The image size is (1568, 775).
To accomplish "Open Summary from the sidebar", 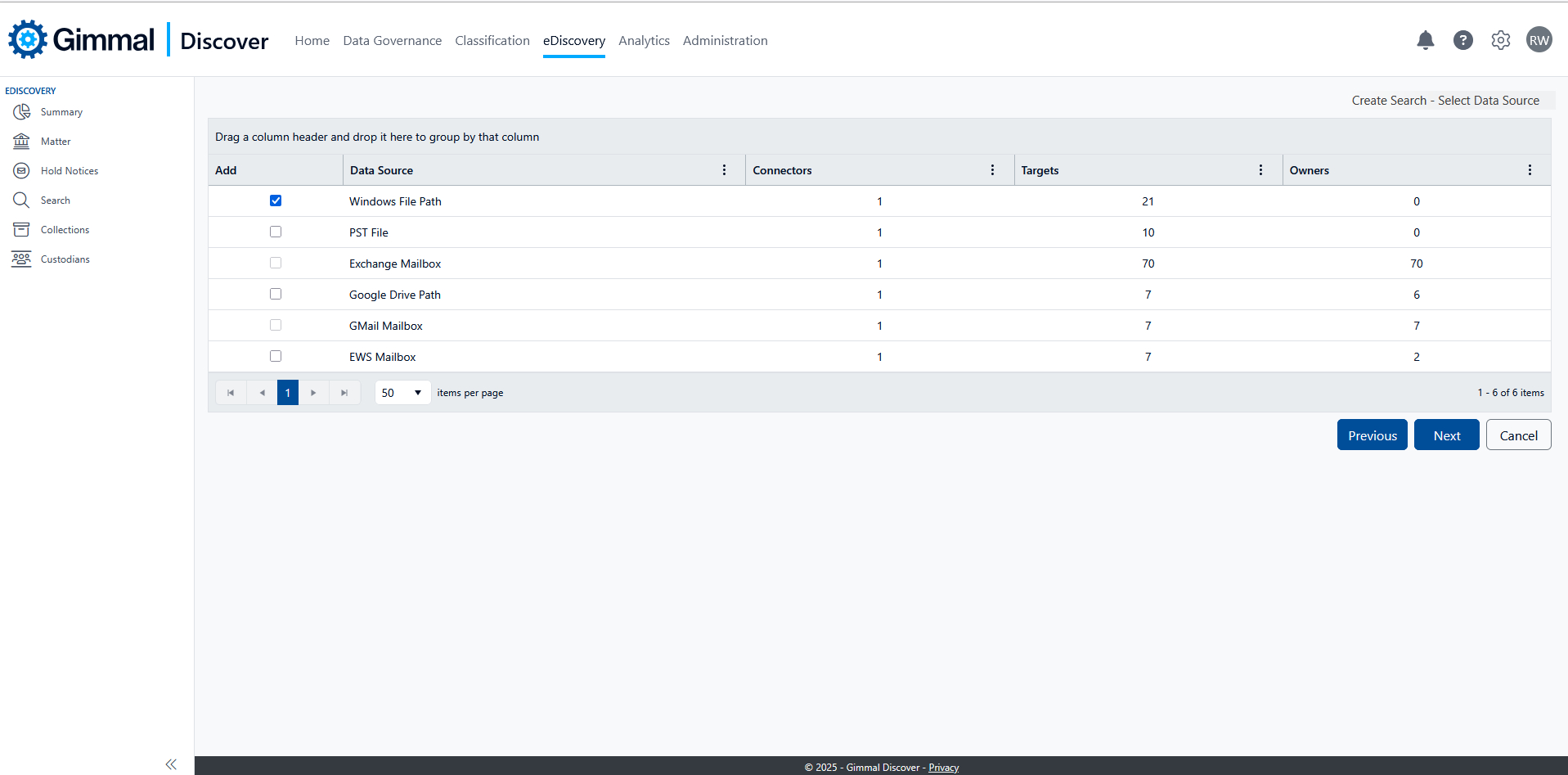I will point(61,112).
